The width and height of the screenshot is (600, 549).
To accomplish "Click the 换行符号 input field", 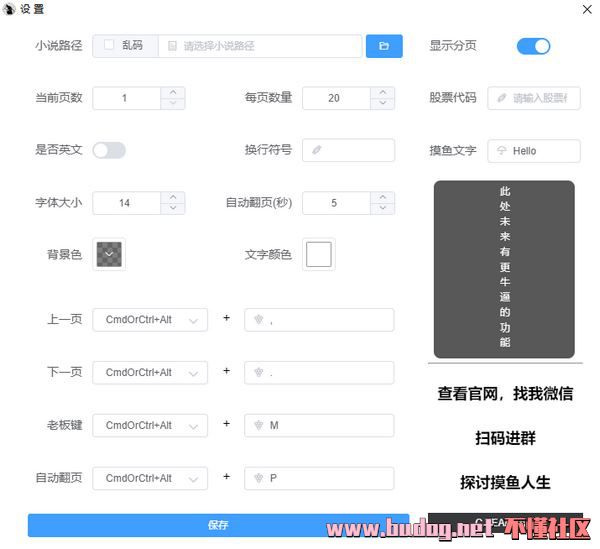I will [348, 150].
